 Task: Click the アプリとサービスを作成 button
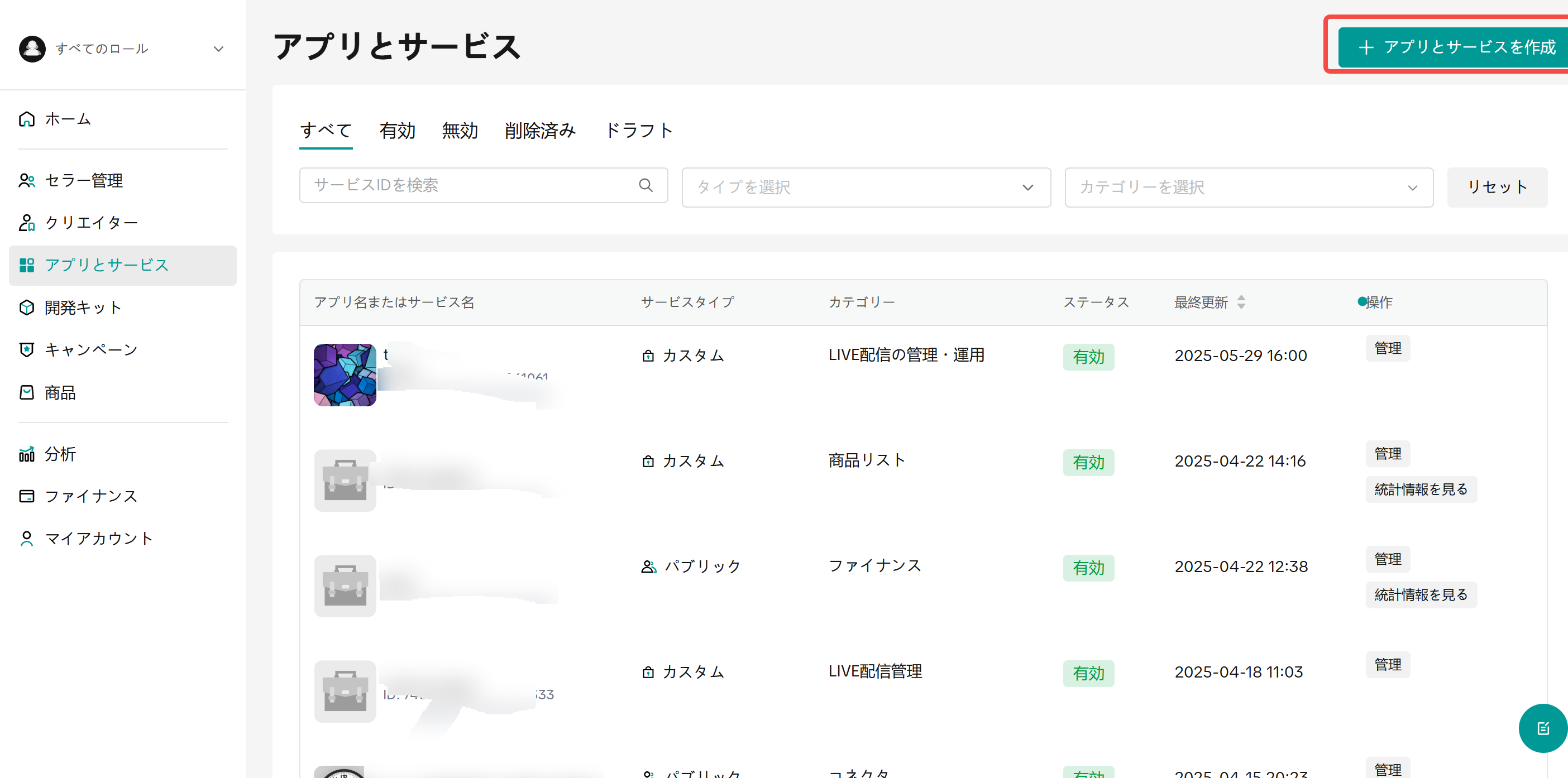click(x=1453, y=47)
